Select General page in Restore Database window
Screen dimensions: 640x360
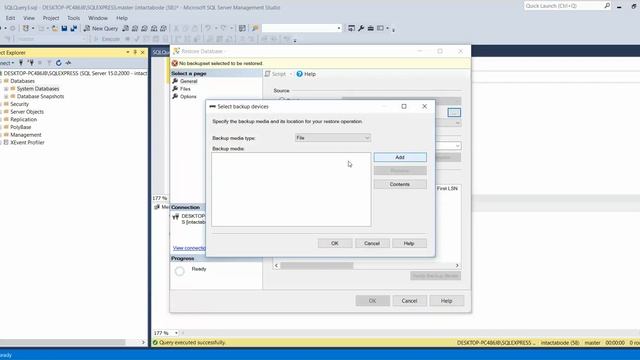189,81
